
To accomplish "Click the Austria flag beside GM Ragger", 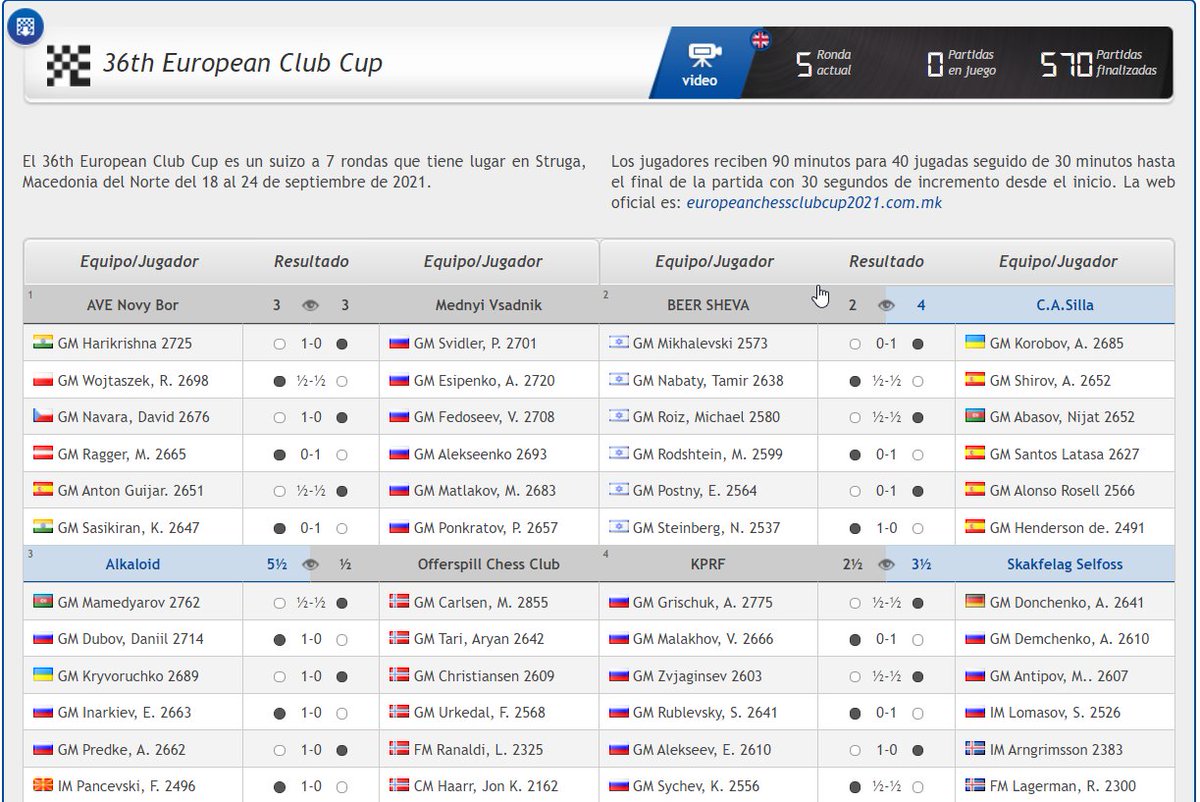I will click(42, 453).
